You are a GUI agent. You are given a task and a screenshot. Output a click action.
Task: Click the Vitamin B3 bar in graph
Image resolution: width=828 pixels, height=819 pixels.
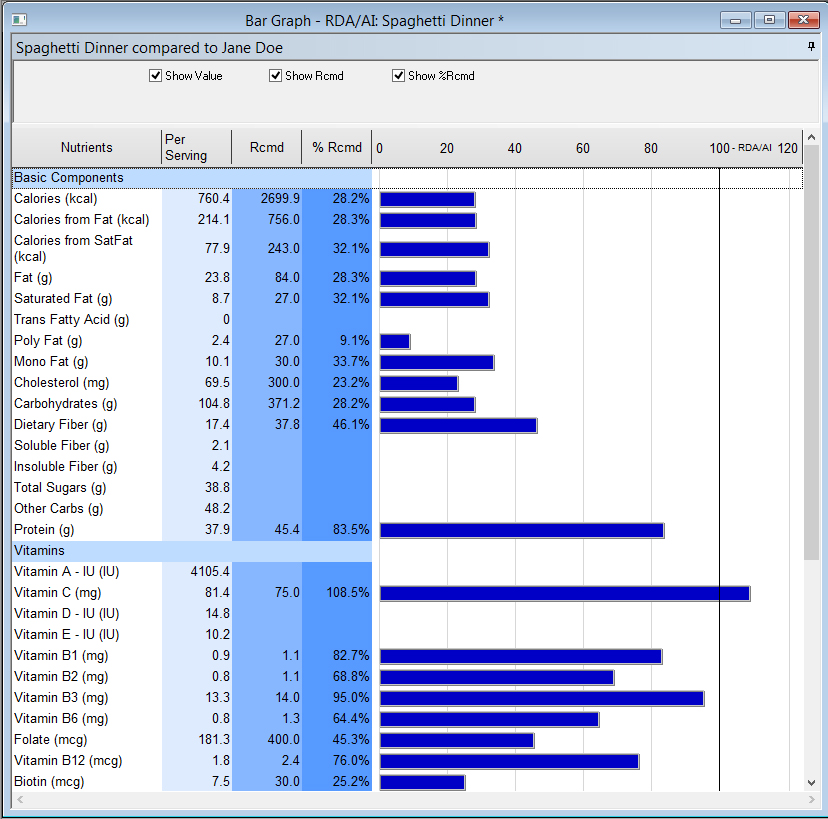[542, 699]
